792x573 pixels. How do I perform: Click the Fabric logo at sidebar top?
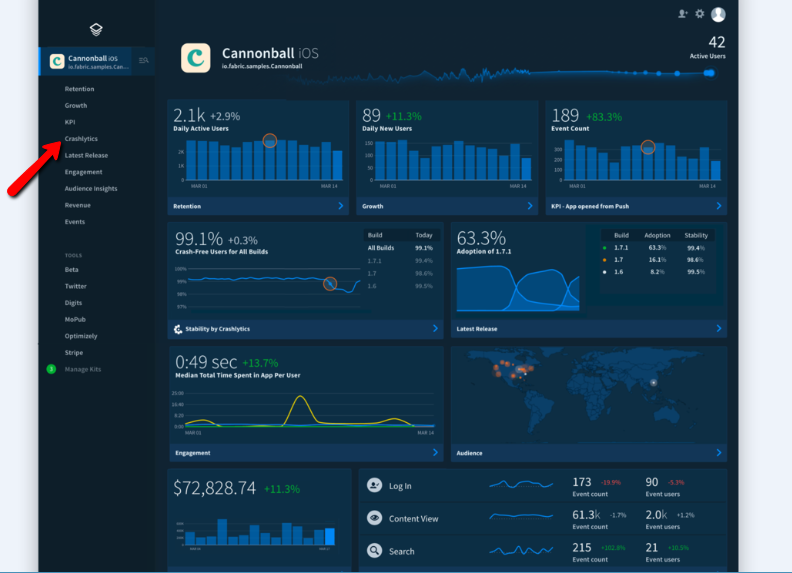click(96, 30)
